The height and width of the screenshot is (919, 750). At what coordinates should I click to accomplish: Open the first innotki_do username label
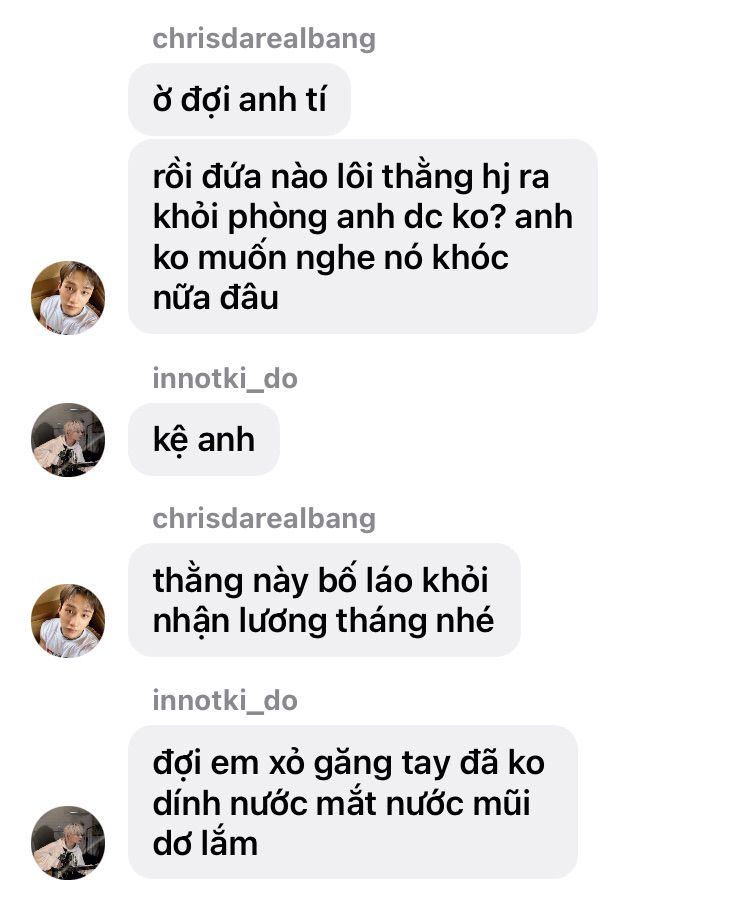tap(225, 379)
